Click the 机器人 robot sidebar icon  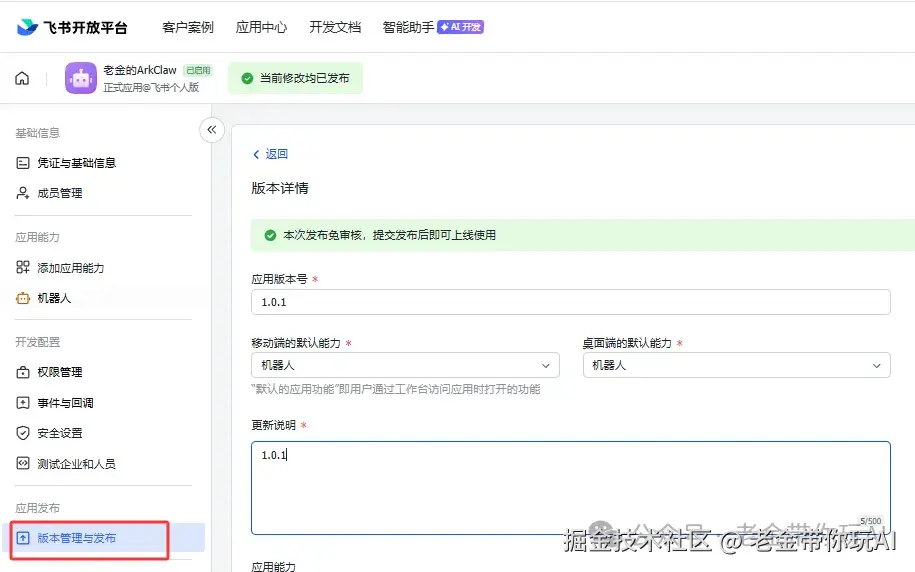pyautogui.click(x=23, y=298)
